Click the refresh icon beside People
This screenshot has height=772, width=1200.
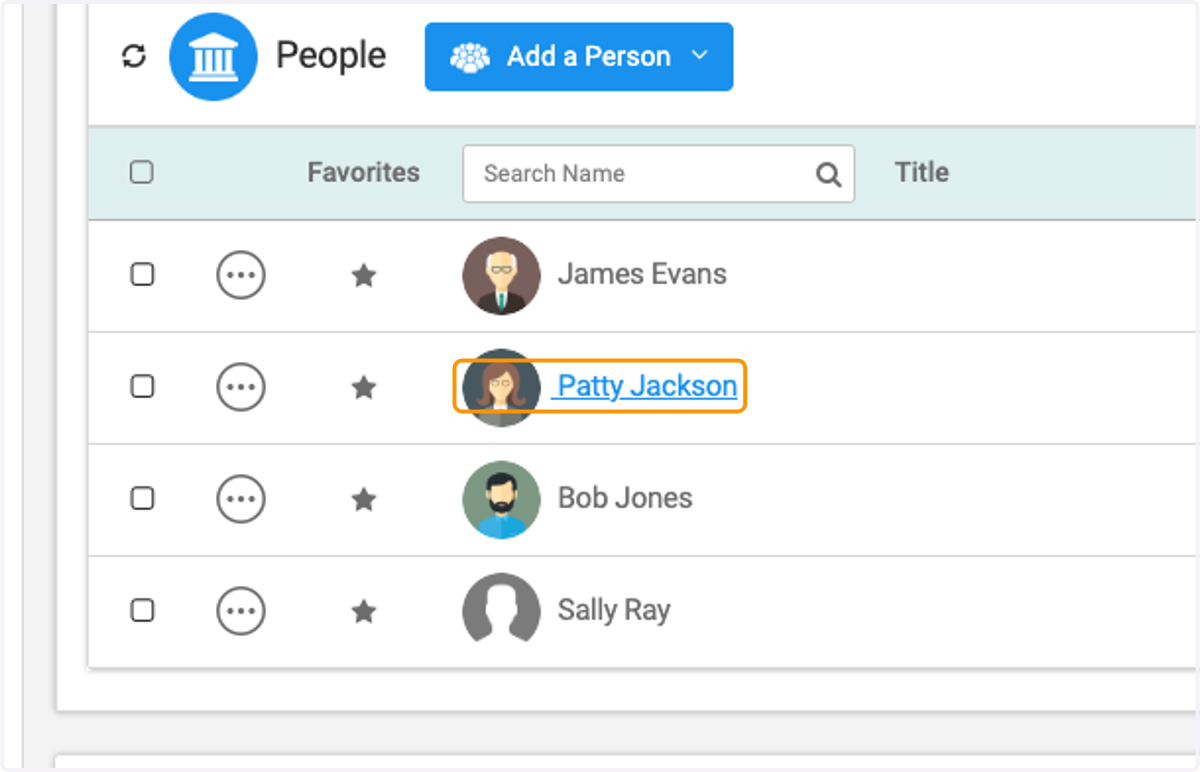134,57
